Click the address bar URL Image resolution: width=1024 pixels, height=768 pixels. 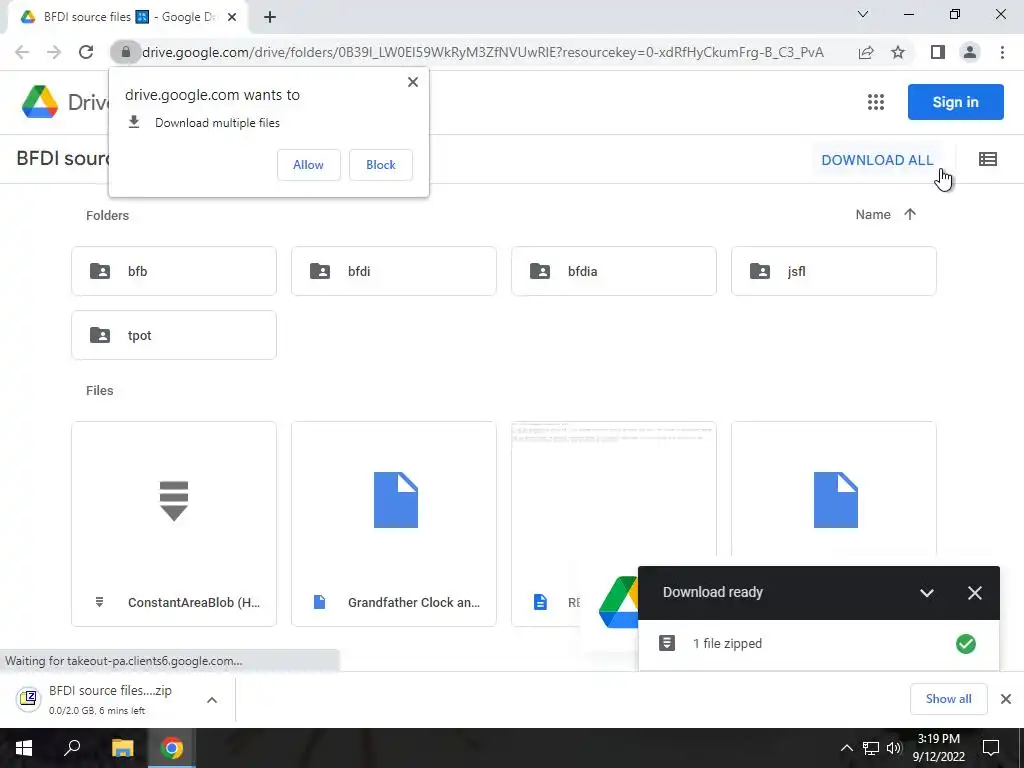click(x=483, y=52)
